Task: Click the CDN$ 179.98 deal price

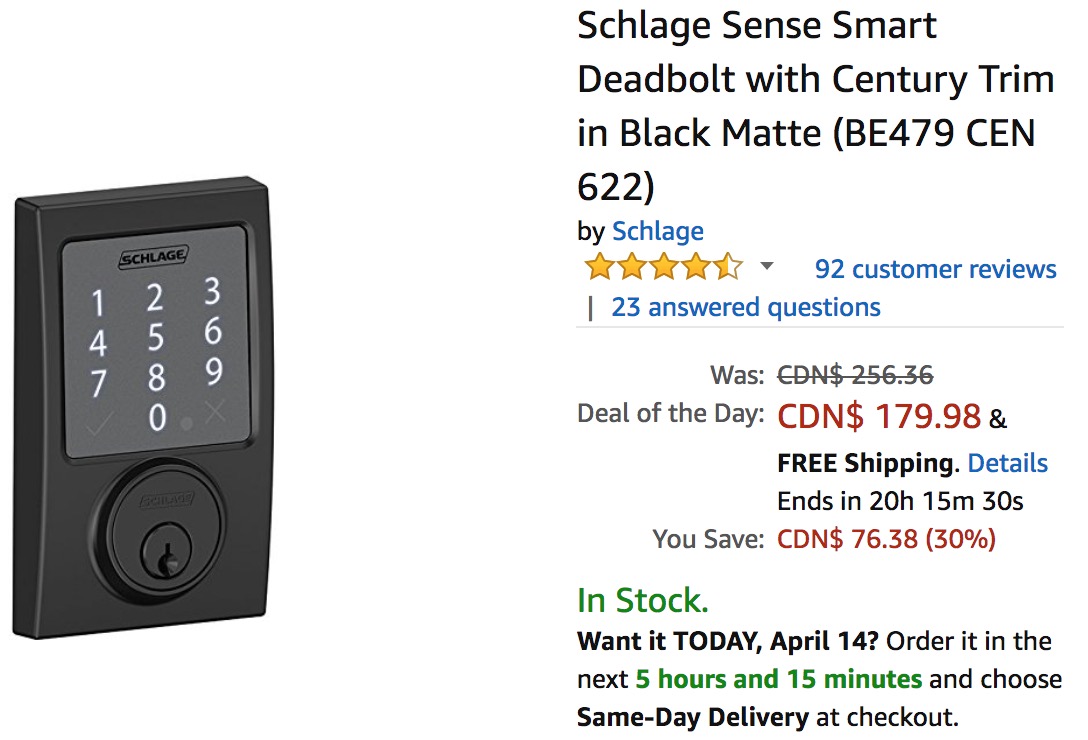Action: point(879,417)
